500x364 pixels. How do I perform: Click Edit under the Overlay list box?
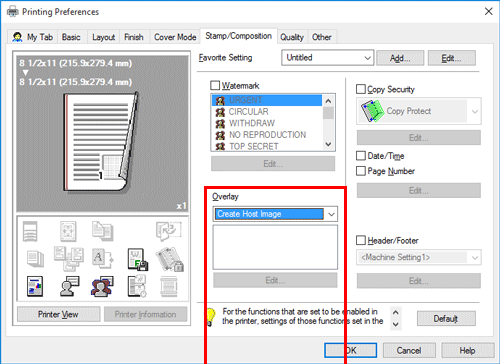(x=275, y=280)
